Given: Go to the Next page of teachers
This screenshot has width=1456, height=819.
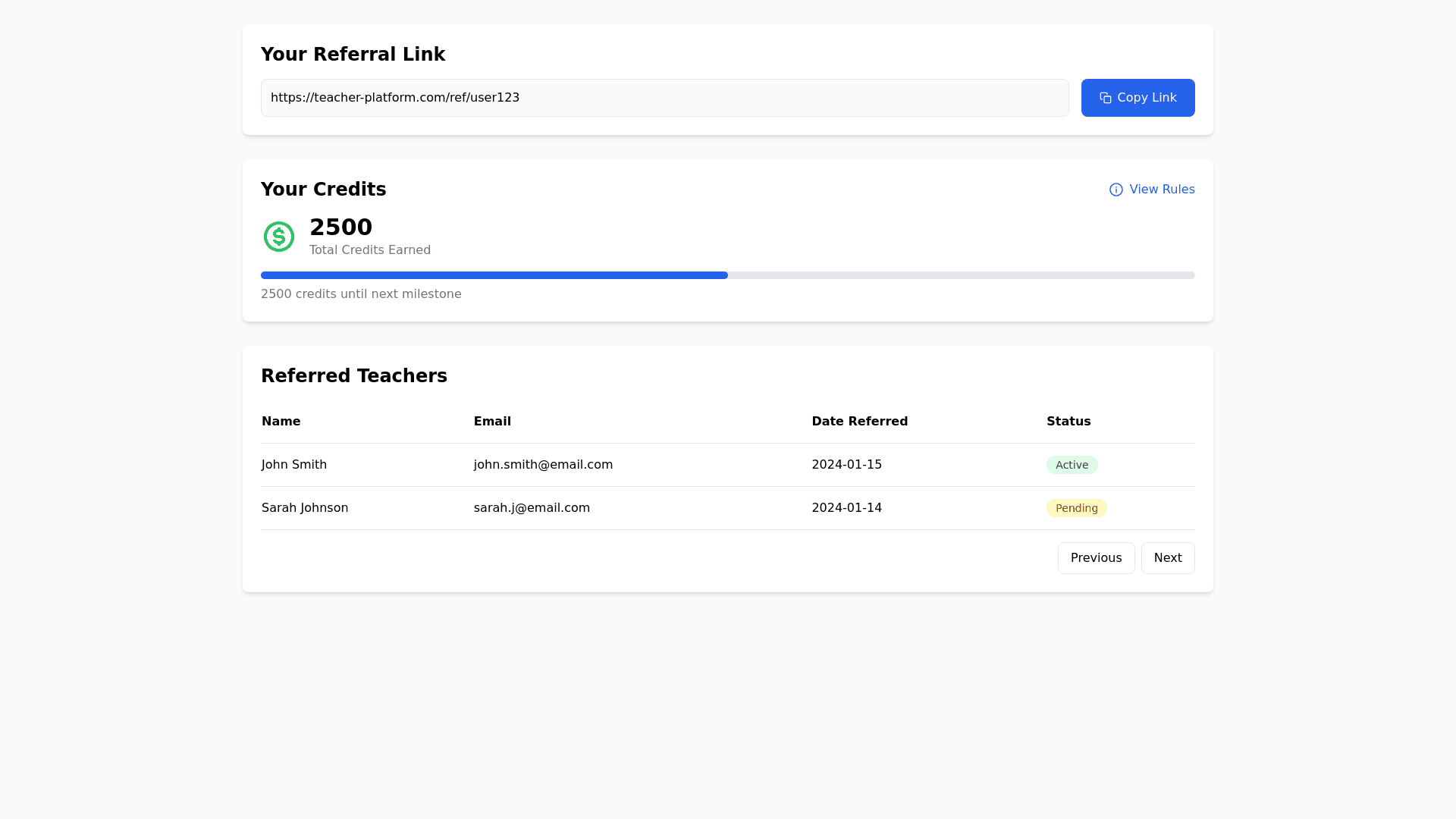Looking at the screenshot, I should click(x=1167, y=558).
